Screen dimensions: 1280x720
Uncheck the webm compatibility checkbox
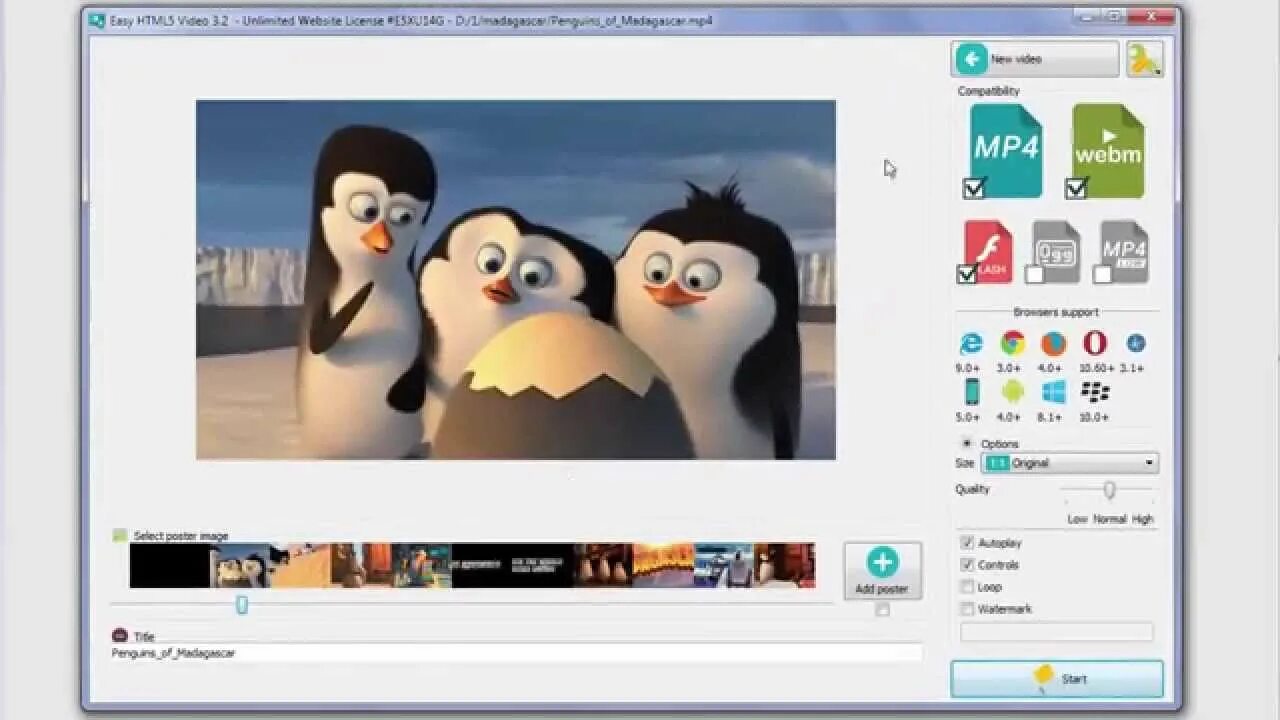pyautogui.click(x=1076, y=187)
